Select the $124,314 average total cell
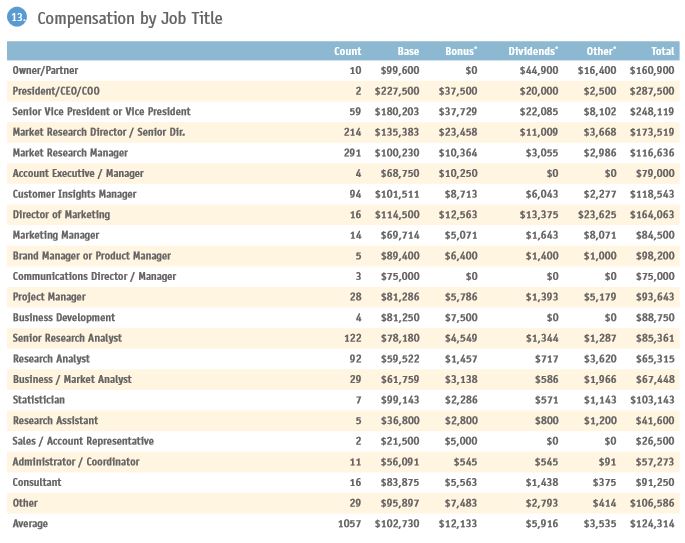Image resolution: width=685 pixels, height=543 pixels. coord(652,523)
